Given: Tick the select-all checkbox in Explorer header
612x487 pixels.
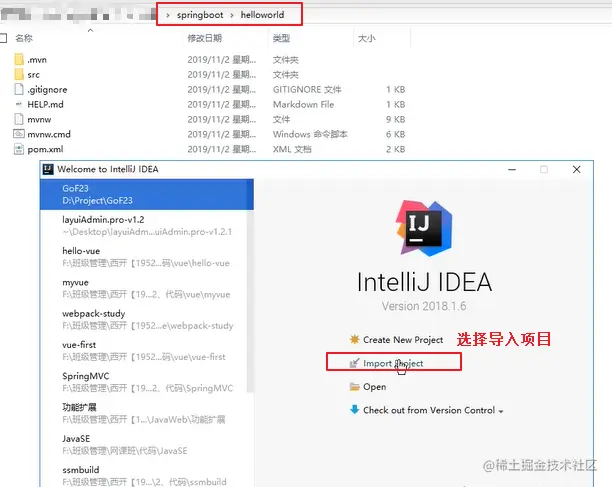Looking at the screenshot, I should [x=3, y=38].
